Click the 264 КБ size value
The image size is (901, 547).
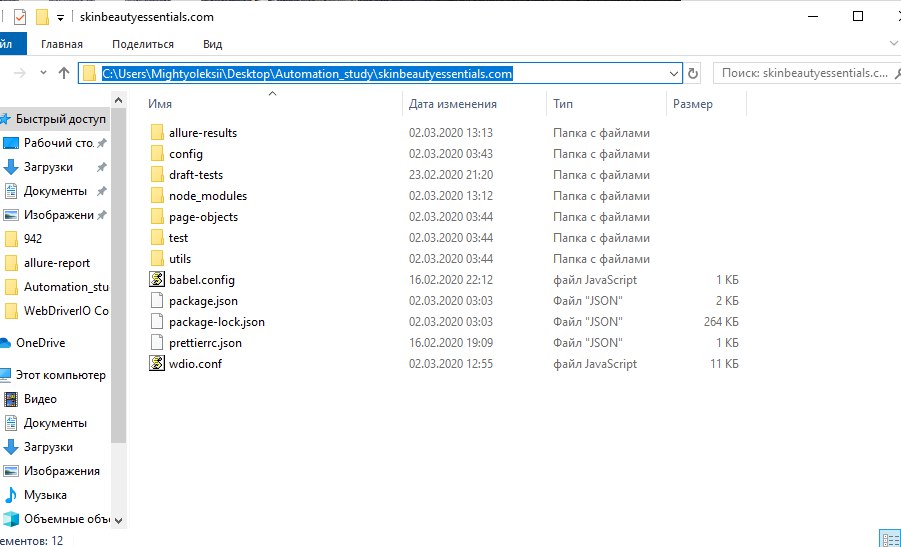coord(721,322)
